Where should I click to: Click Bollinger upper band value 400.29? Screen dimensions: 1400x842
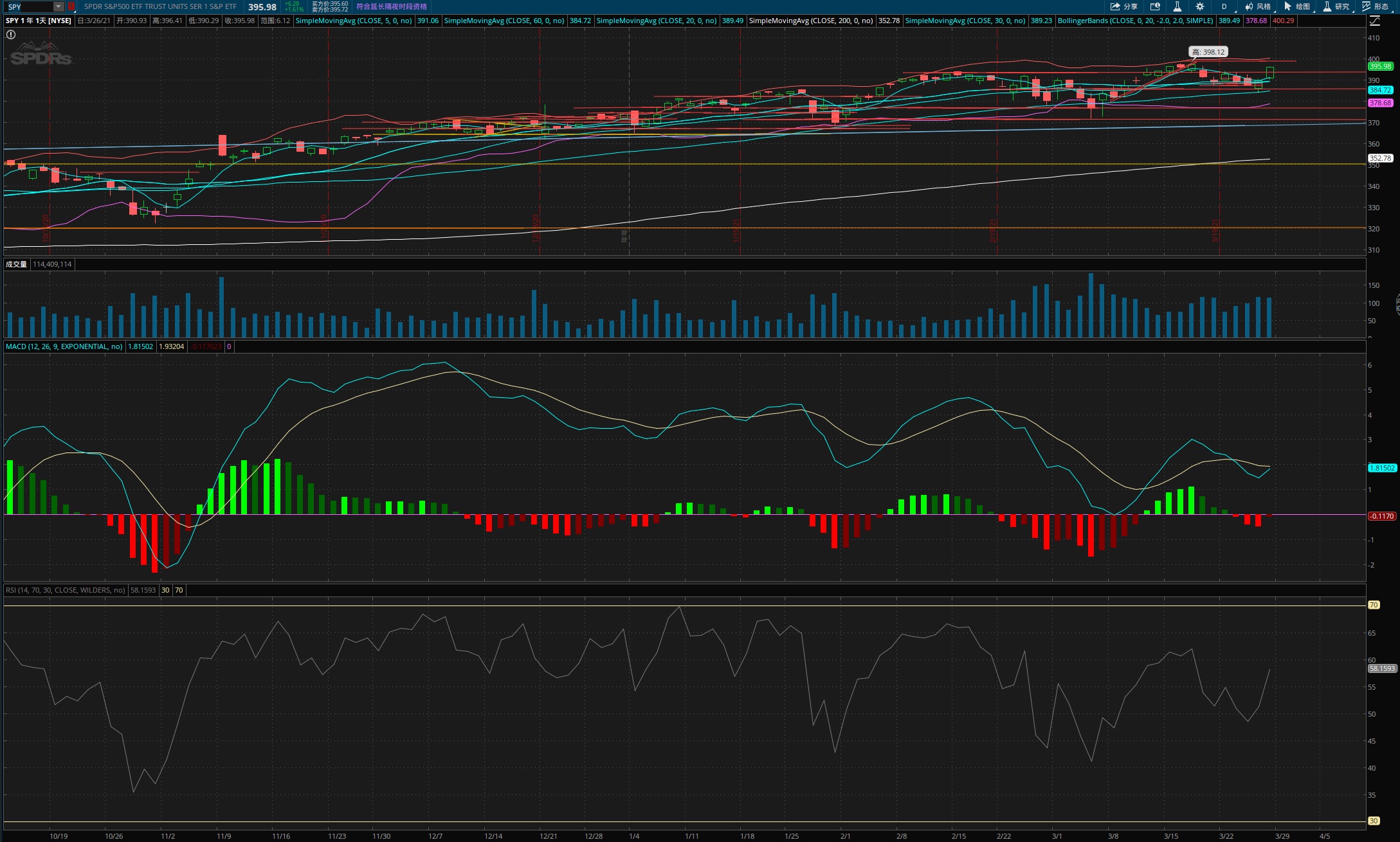[x=1284, y=21]
